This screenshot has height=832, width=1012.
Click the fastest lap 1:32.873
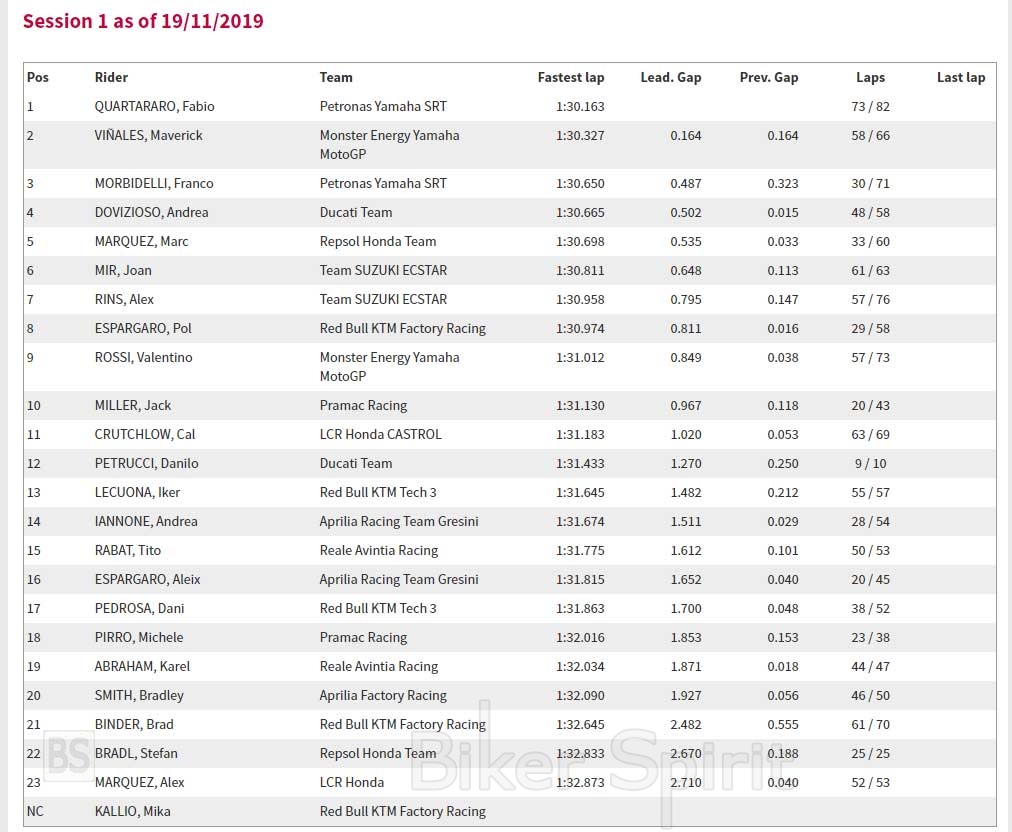[x=580, y=783]
